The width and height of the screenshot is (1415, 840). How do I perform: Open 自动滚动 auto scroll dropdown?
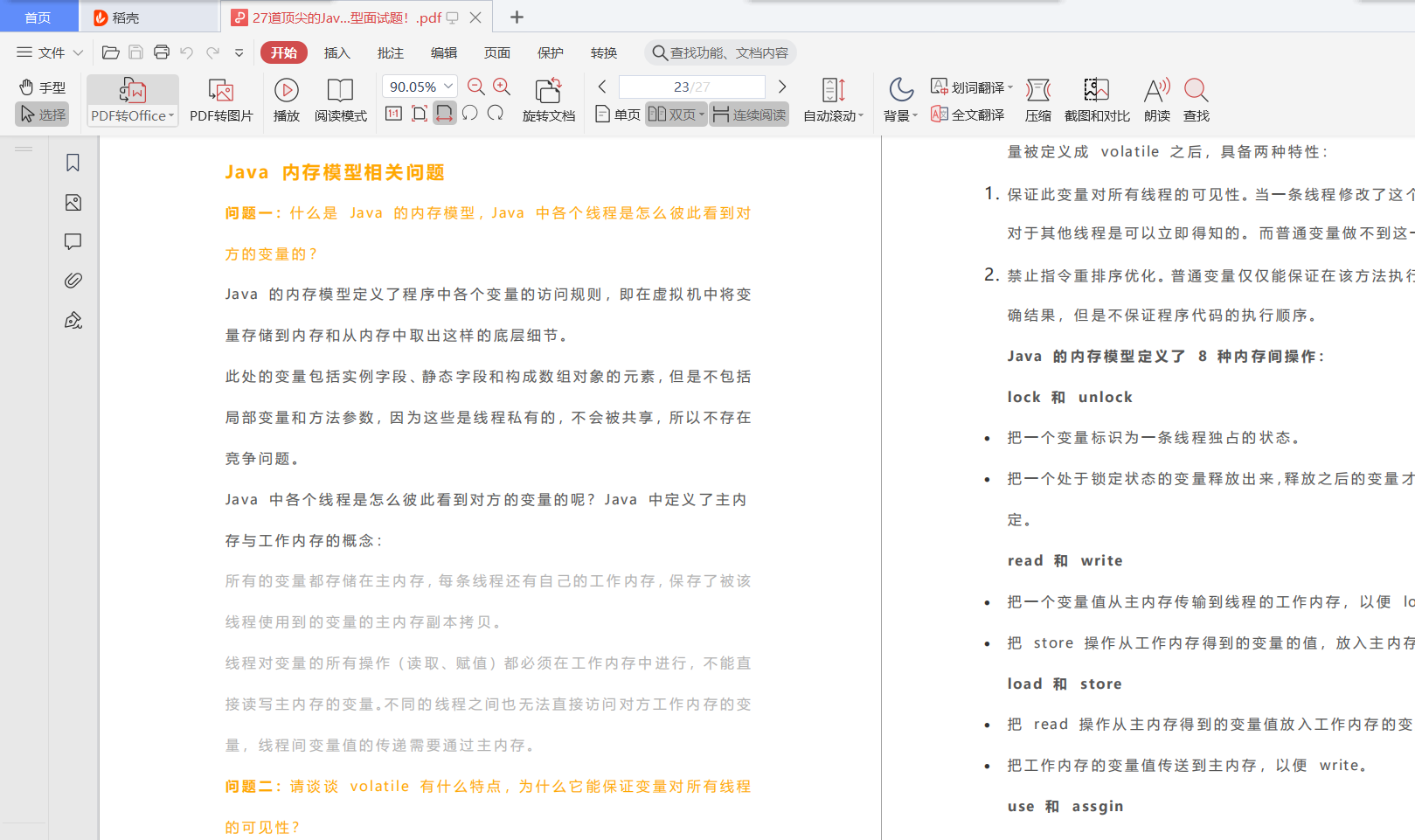point(833,101)
